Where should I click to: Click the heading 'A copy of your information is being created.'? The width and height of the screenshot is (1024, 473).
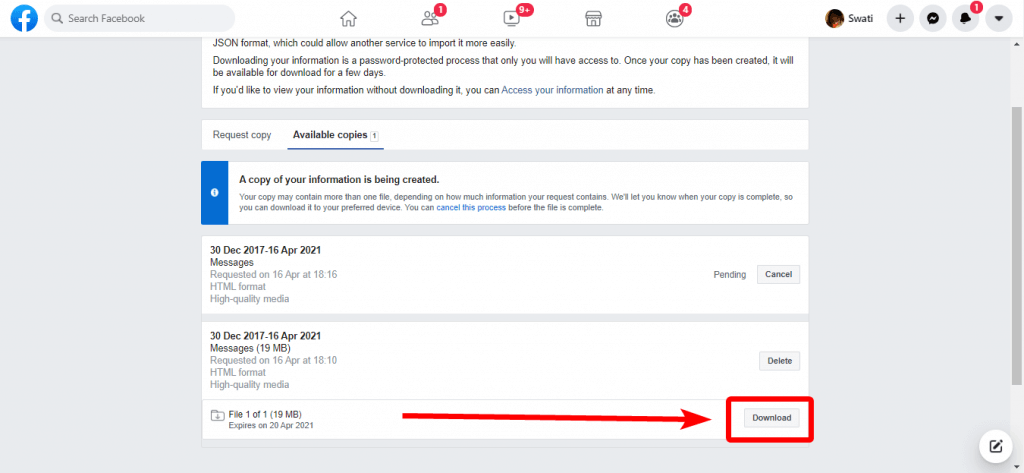pyautogui.click(x=340, y=180)
